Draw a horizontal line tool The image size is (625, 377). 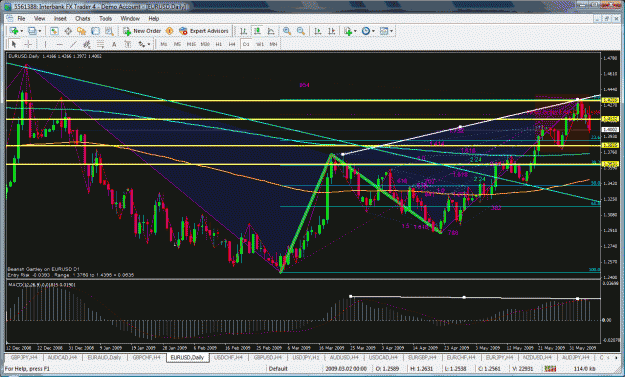coord(59,44)
